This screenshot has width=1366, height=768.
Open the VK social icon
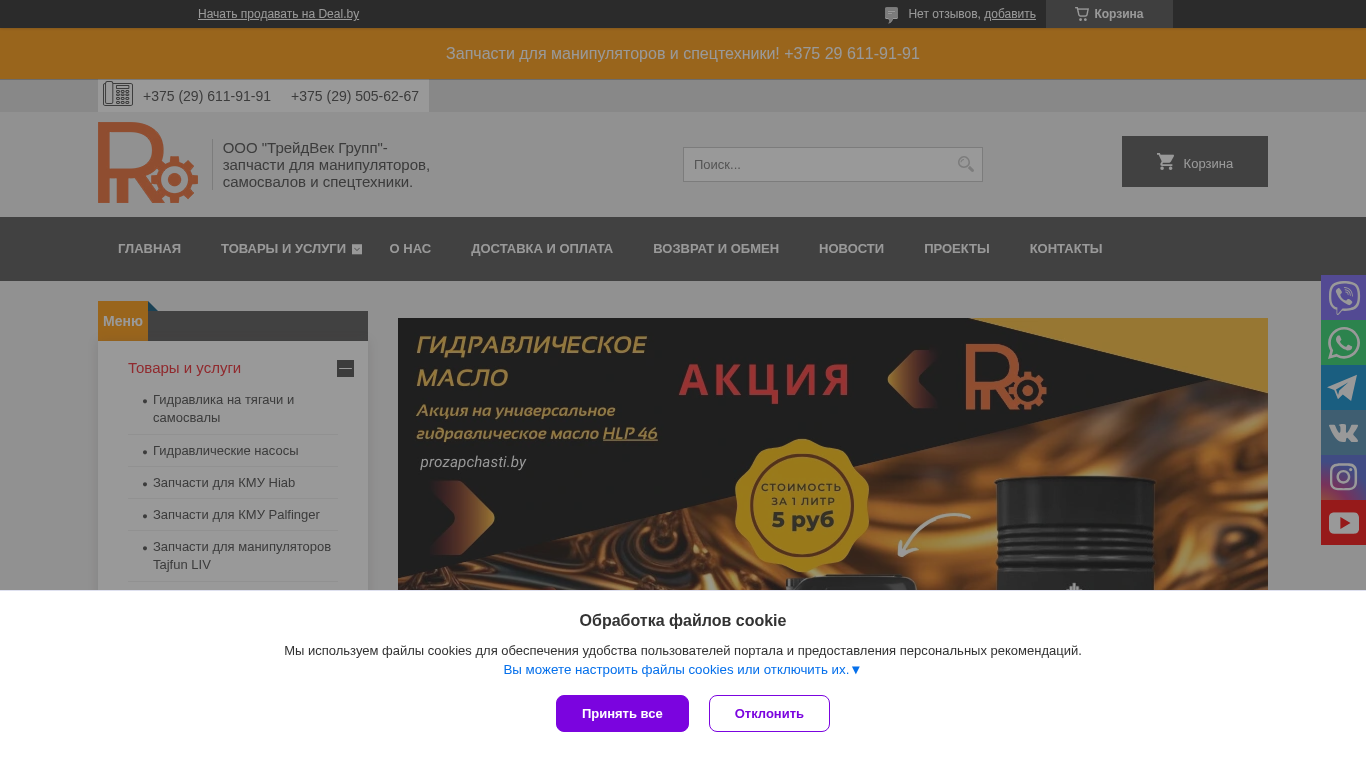[x=1343, y=432]
